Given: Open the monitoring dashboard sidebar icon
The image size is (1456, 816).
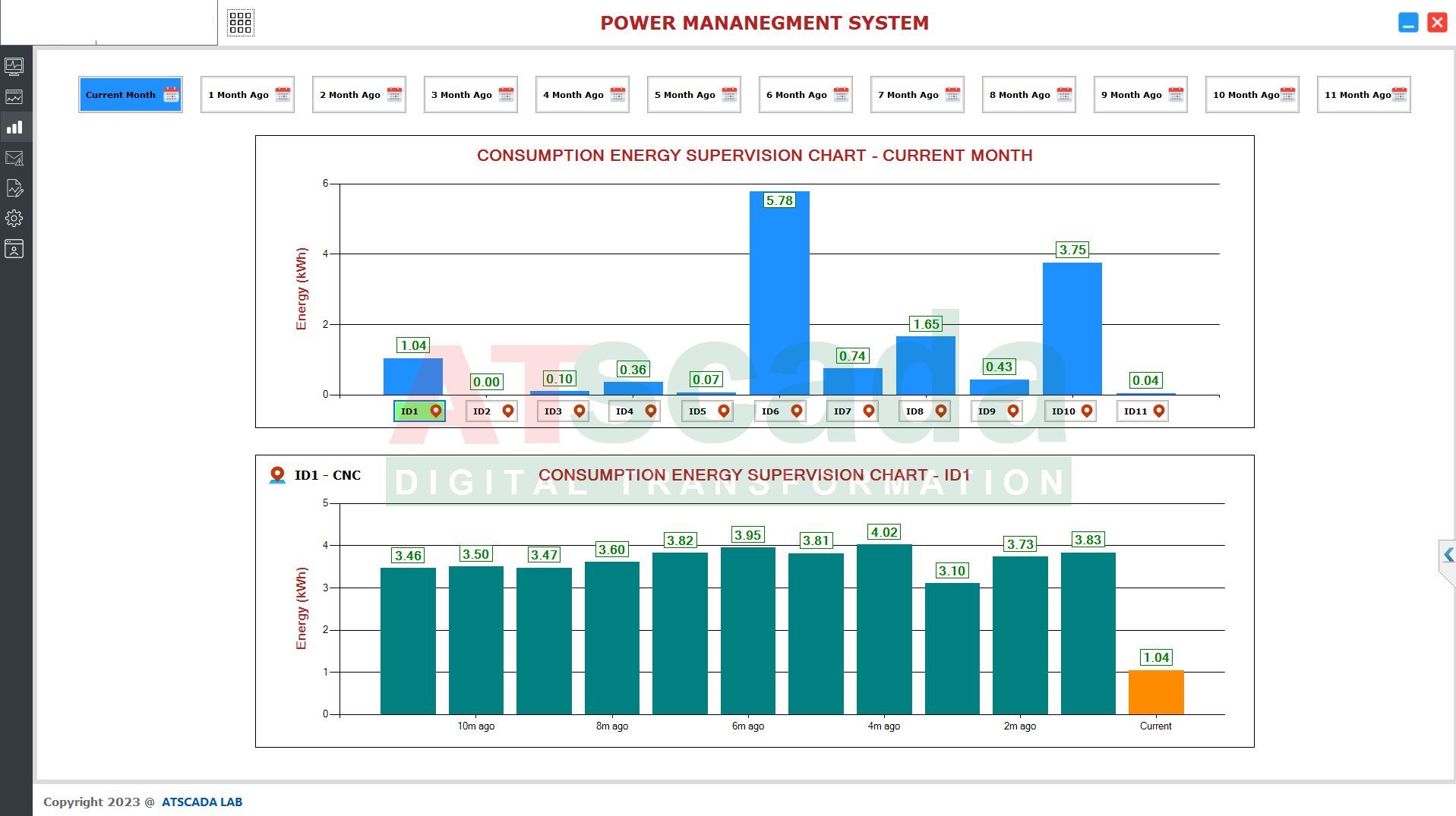Looking at the screenshot, I should click(14, 67).
